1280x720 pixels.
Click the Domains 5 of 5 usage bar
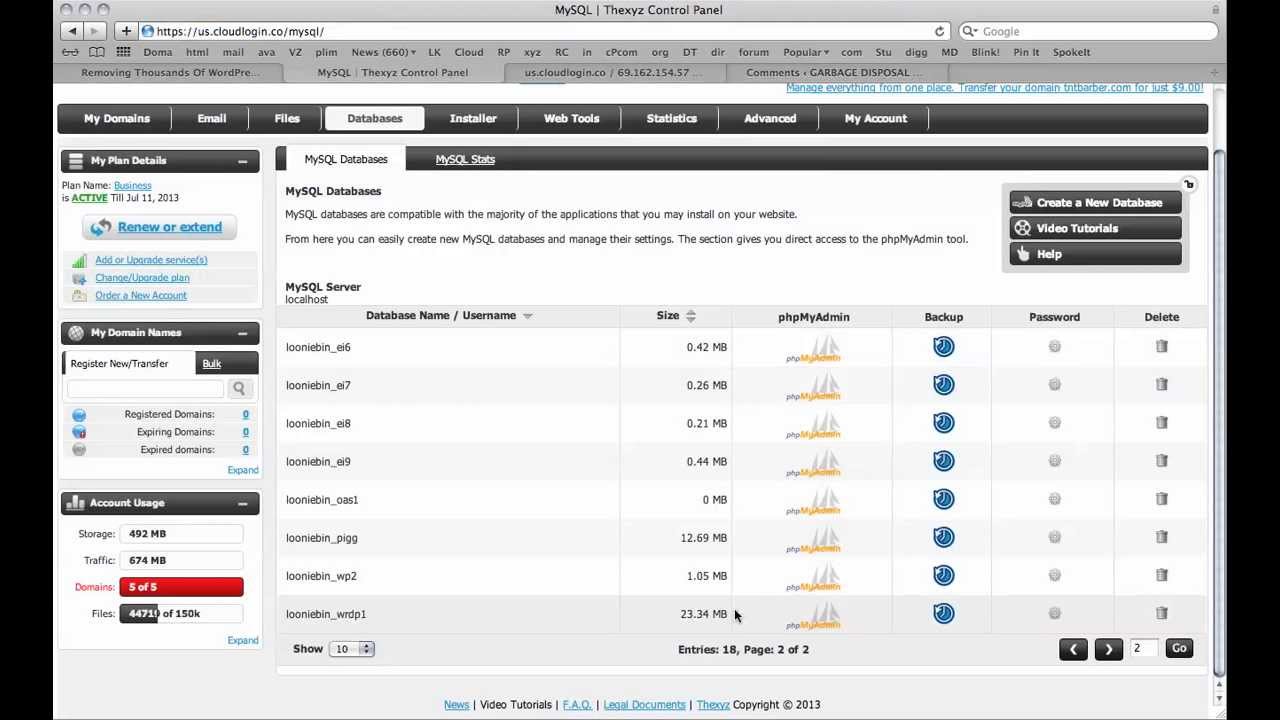[x=181, y=587]
